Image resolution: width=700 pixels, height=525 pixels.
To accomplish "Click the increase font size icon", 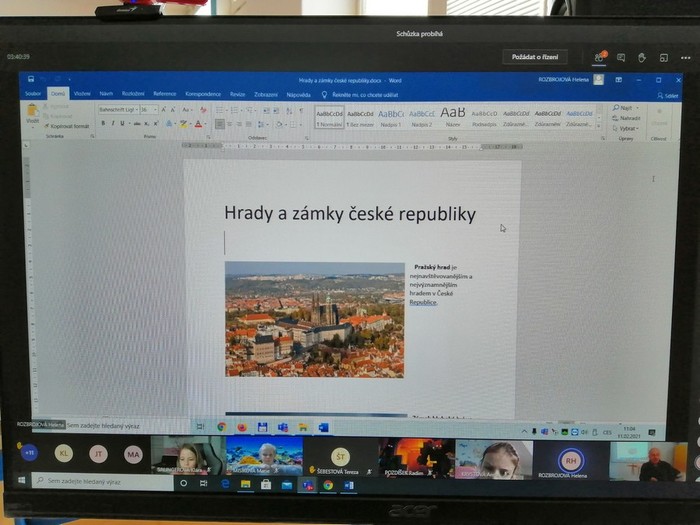I will pos(164,110).
